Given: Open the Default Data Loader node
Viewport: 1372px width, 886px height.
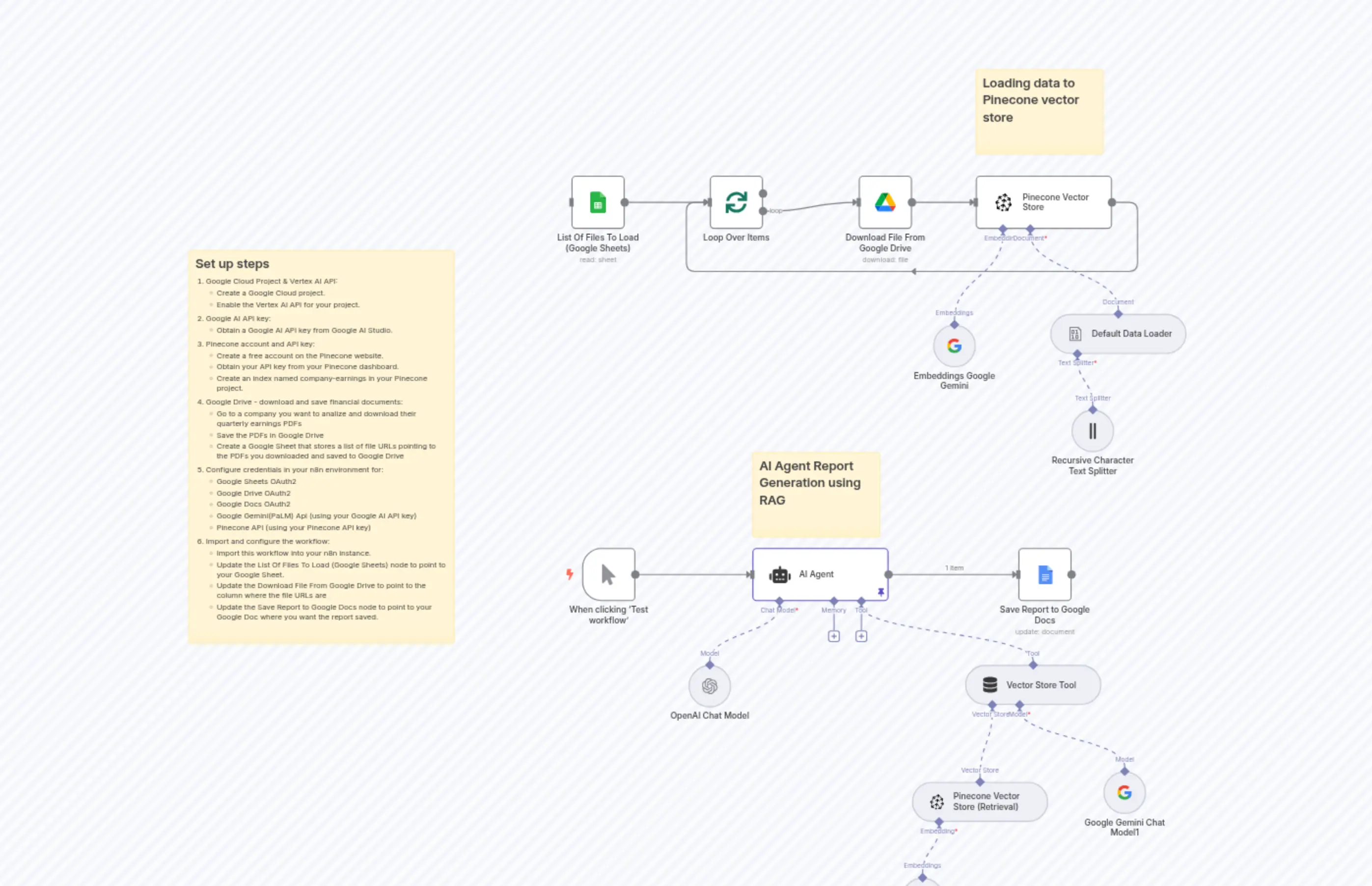Looking at the screenshot, I should click(x=1118, y=334).
